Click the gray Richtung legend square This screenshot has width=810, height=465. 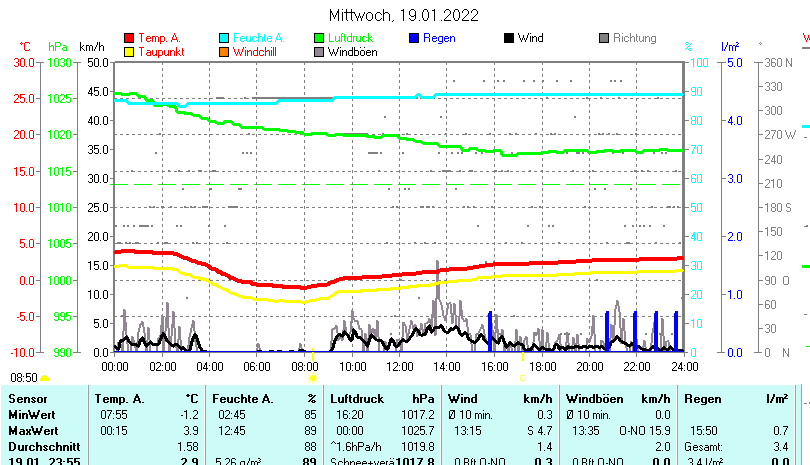click(604, 38)
